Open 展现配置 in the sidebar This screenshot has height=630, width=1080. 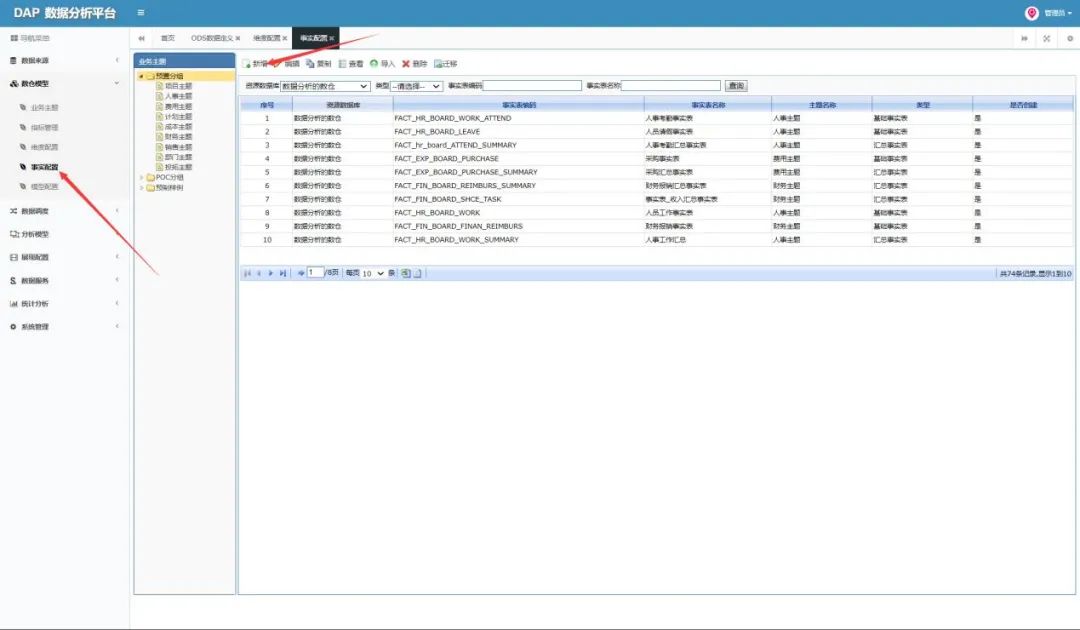[x=34, y=258]
